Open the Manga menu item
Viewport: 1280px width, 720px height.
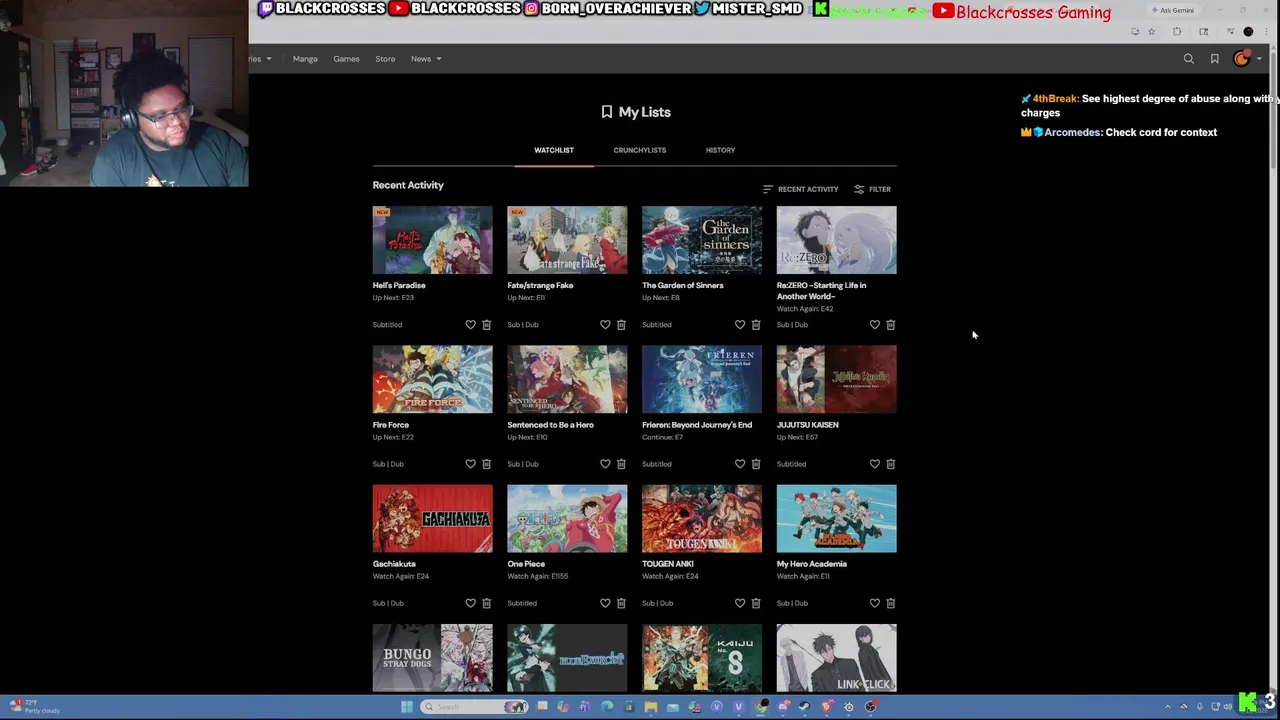305,59
